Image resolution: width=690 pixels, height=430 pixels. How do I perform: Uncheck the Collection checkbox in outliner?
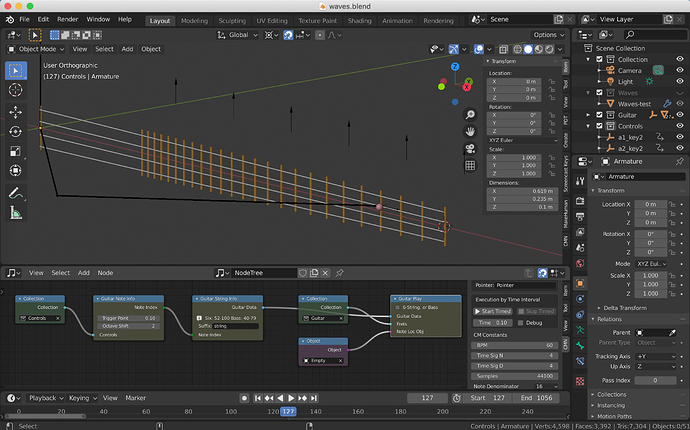click(x=599, y=59)
